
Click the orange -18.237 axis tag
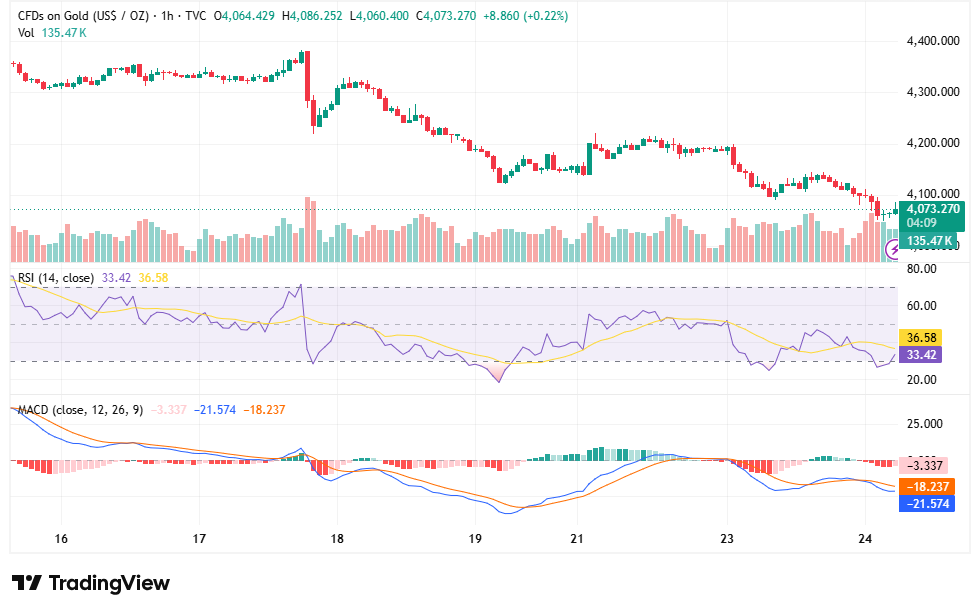[927, 486]
